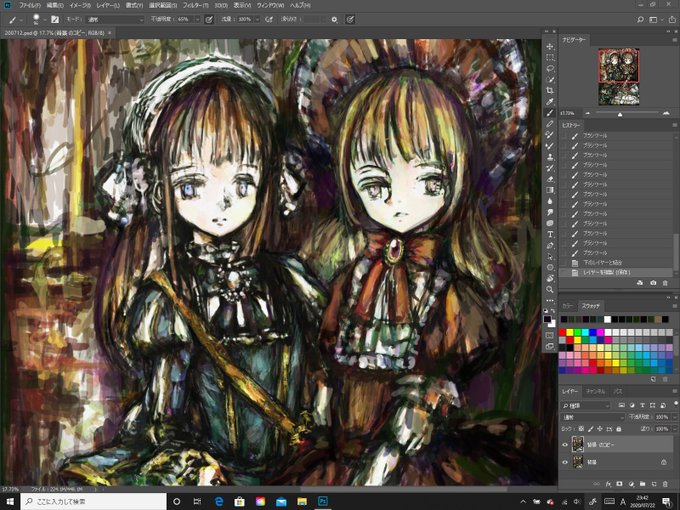
Task: Open the Filter menu
Action: pos(195,6)
